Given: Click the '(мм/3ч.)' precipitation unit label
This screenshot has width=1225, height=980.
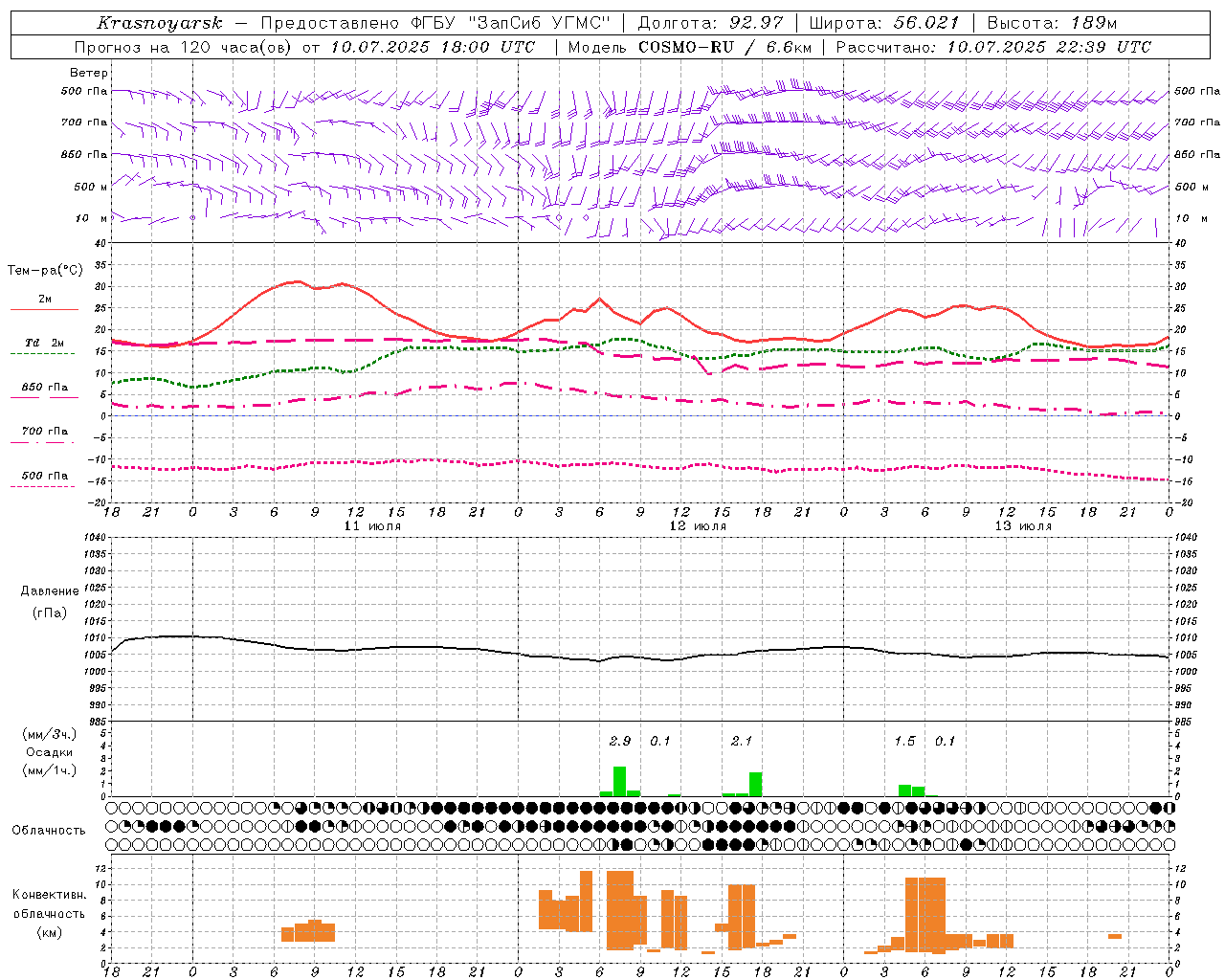Looking at the screenshot, I should tap(50, 734).
